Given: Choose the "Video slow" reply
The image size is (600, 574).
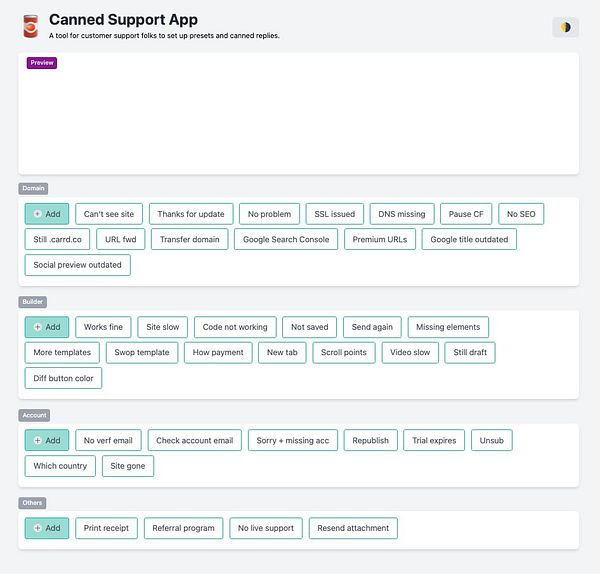Looking at the screenshot, I should coord(410,352).
